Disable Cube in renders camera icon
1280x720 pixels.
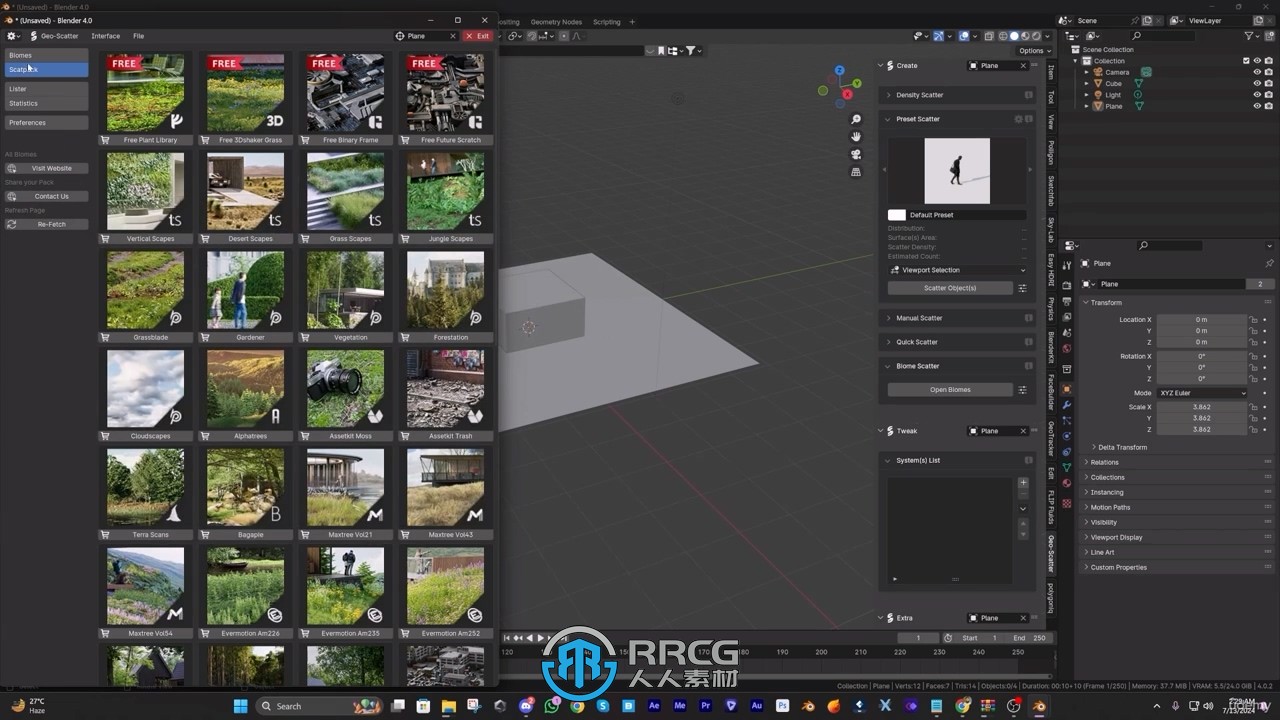(1269, 83)
